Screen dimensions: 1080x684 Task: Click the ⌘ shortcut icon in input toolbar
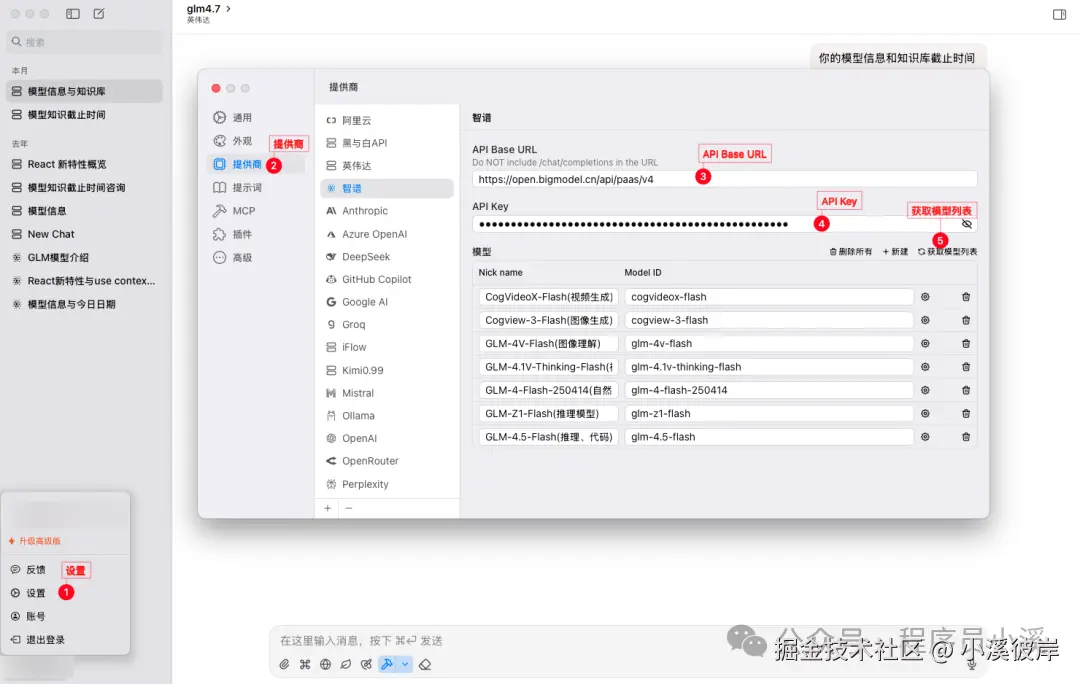tap(304, 663)
